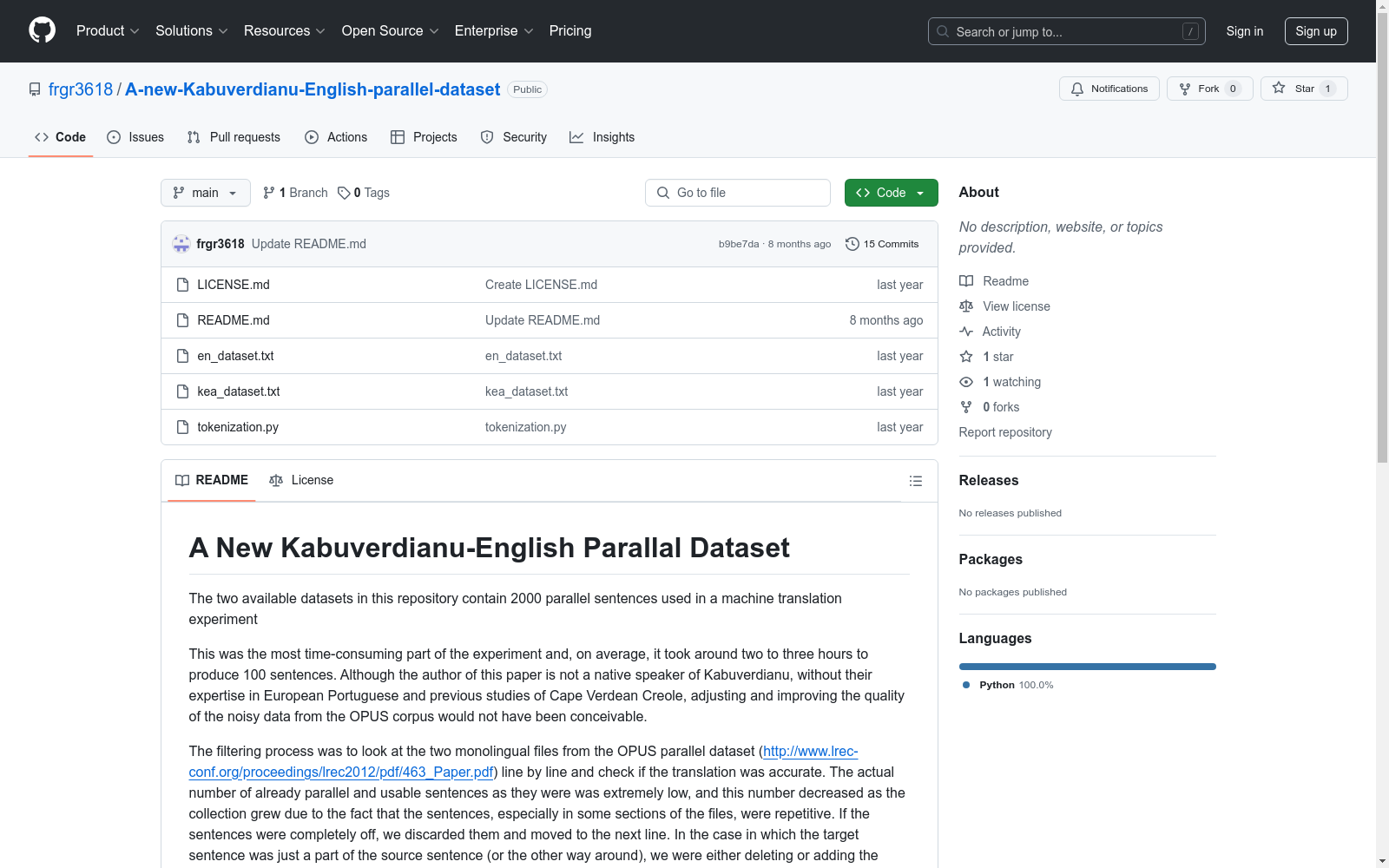
Task: Click the Languages Python progress bar
Action: (1088, 667)
